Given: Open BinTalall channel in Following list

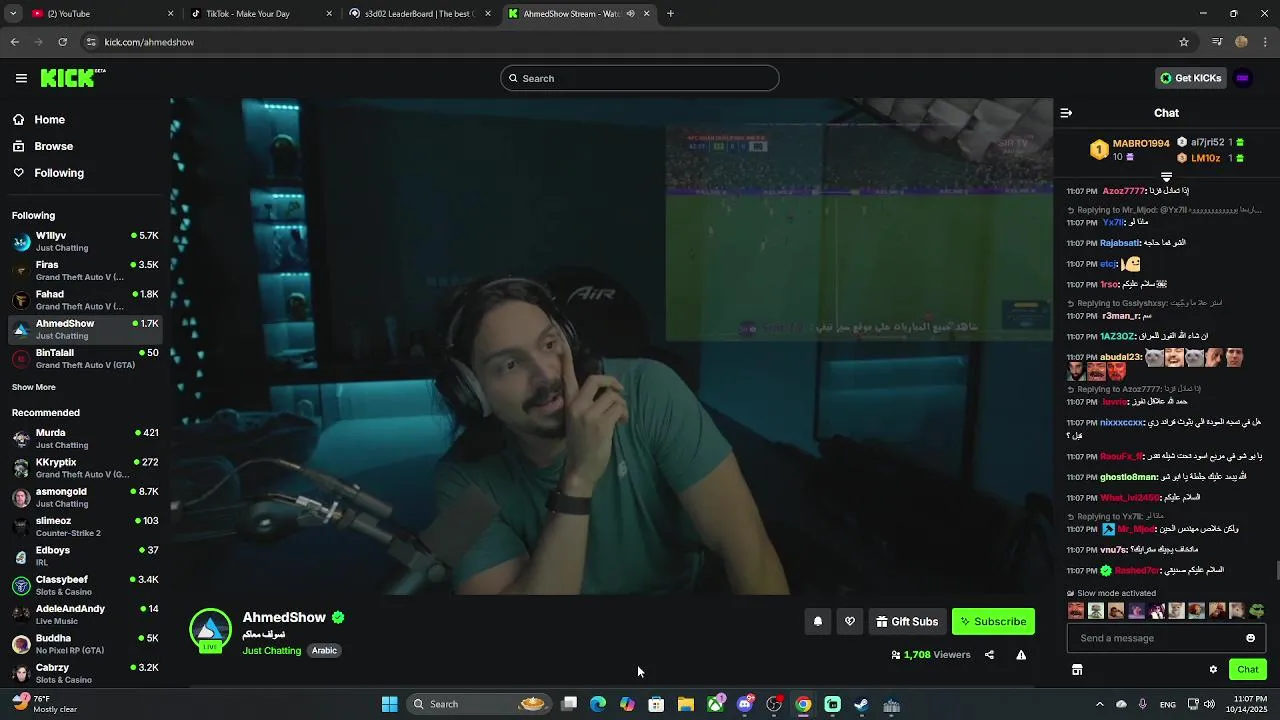Looking at the screenshot, I should point(85,358).
